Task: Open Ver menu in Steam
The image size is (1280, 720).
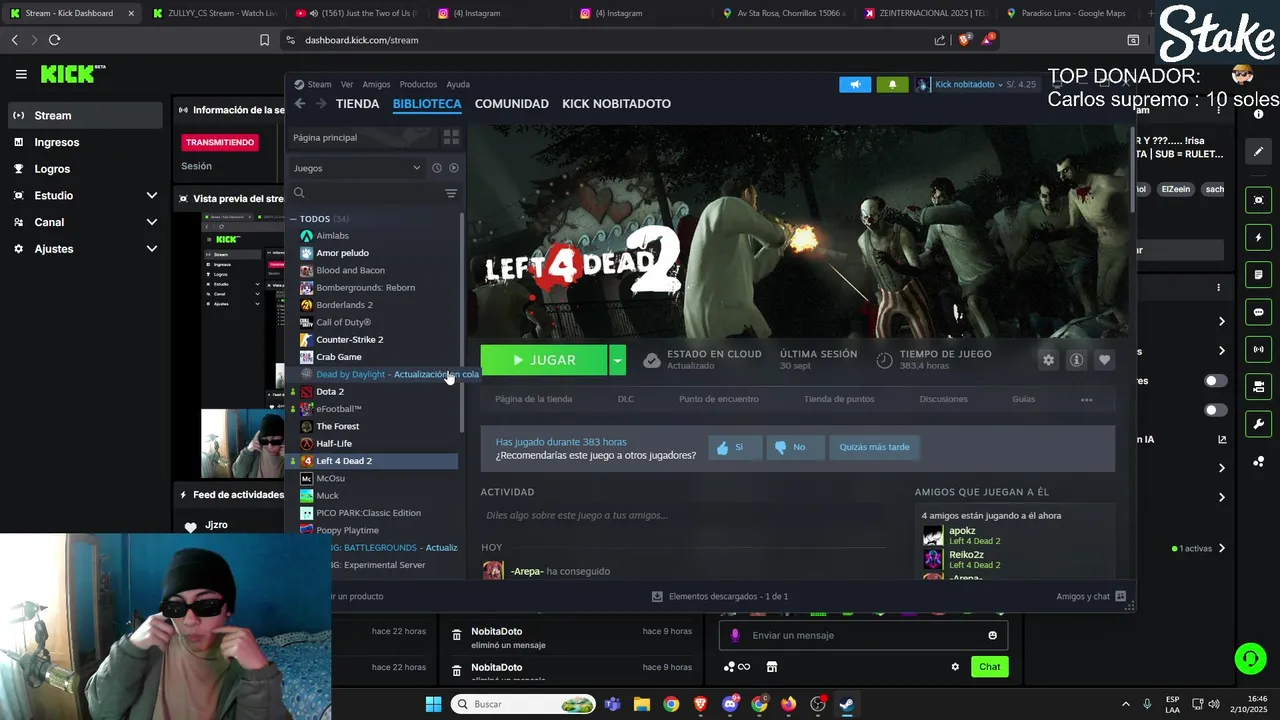Action: 347,85
